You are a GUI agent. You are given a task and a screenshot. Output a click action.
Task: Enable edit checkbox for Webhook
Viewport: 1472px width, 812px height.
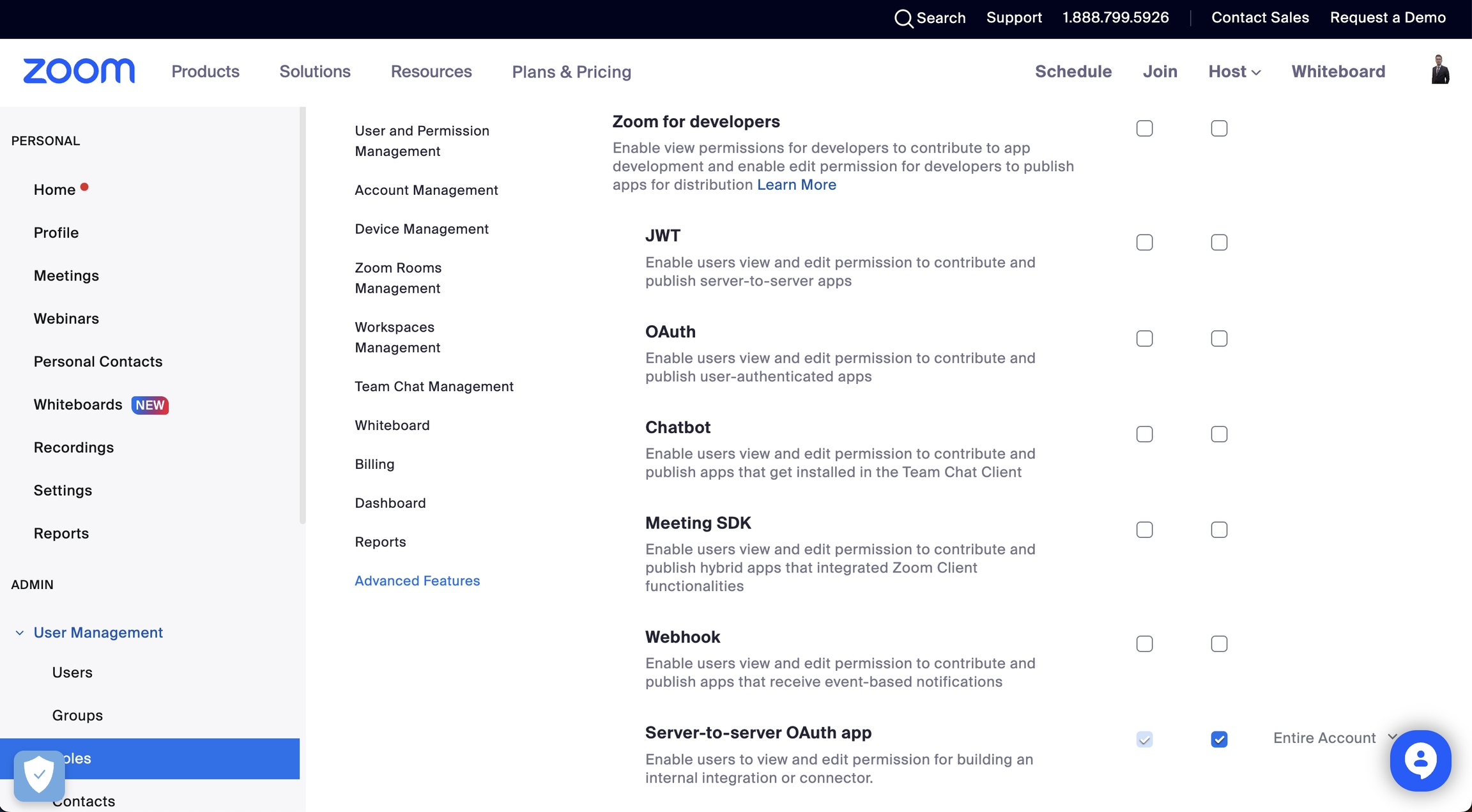tap(1219, 644)
